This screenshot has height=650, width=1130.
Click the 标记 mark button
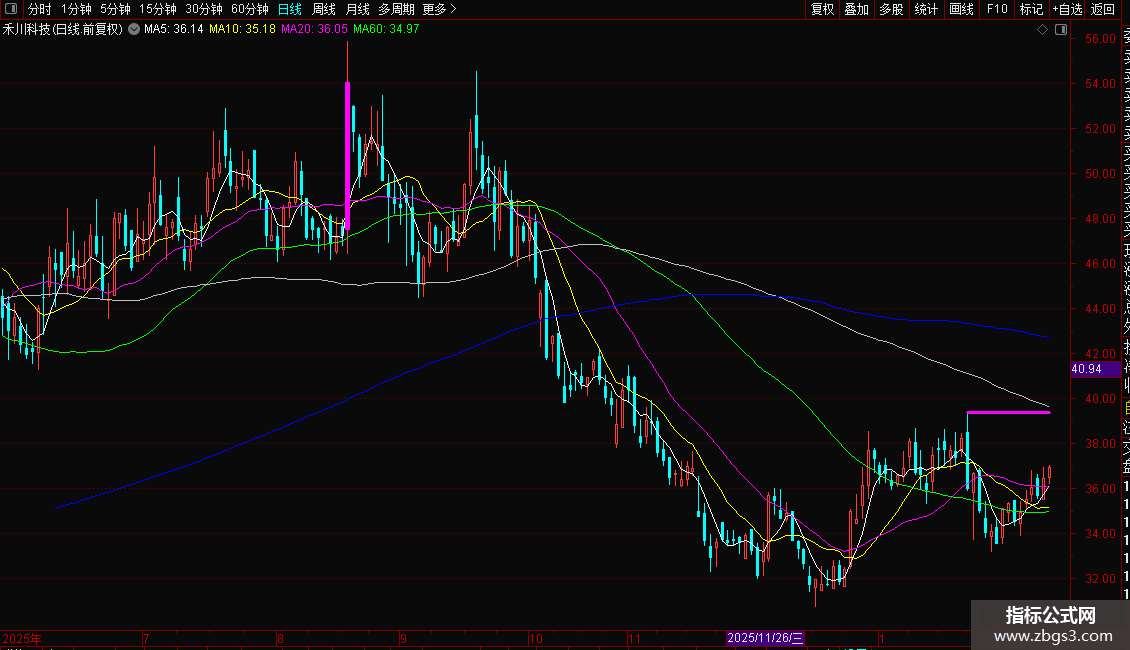[1031, 9]
